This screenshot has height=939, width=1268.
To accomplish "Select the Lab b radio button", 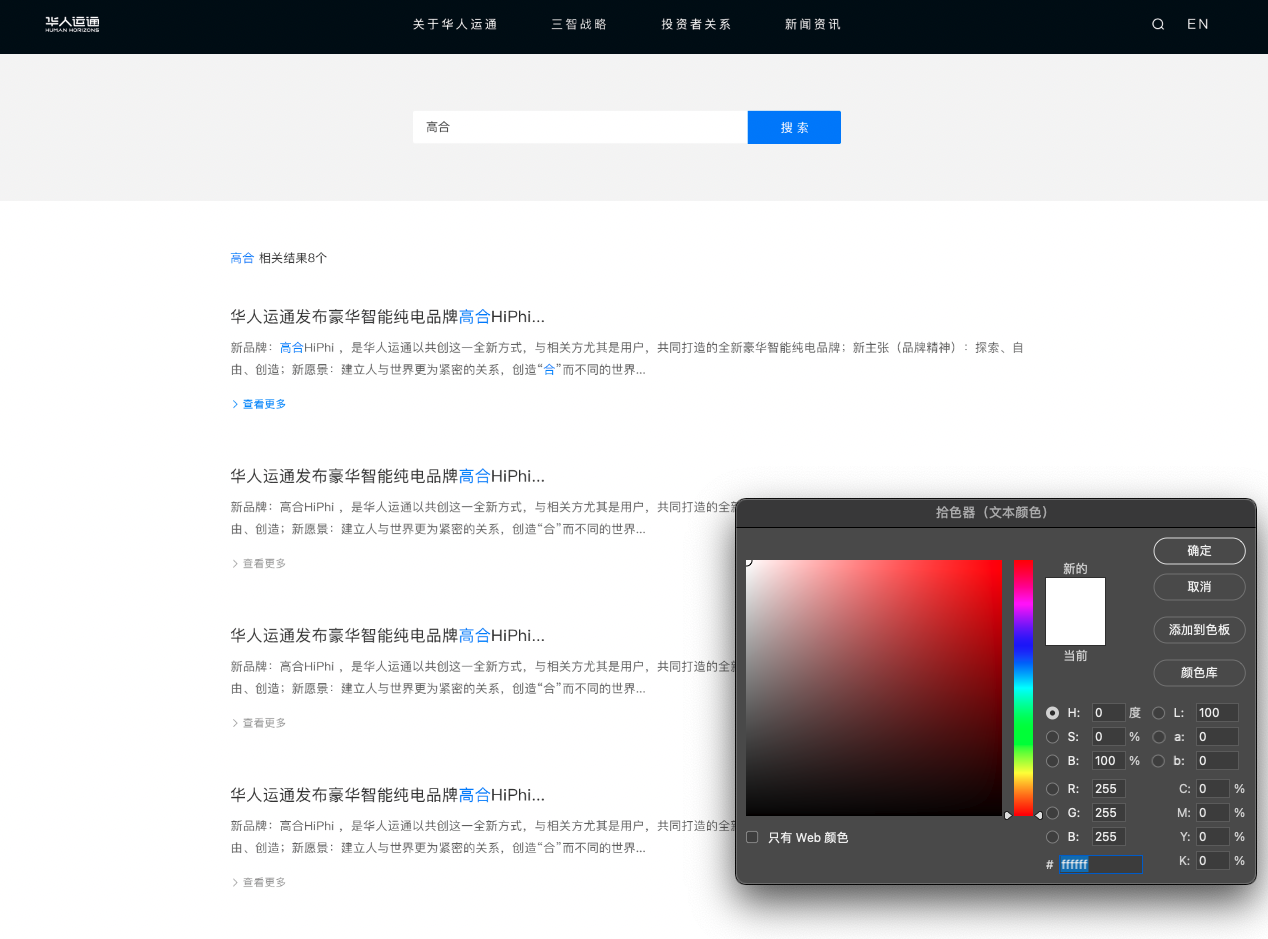I will point(1158,761).
